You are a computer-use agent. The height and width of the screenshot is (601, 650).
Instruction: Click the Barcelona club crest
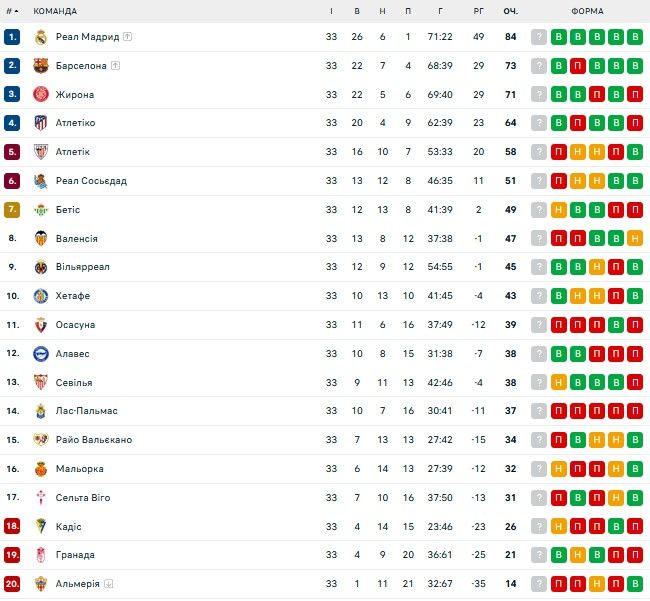41,66
